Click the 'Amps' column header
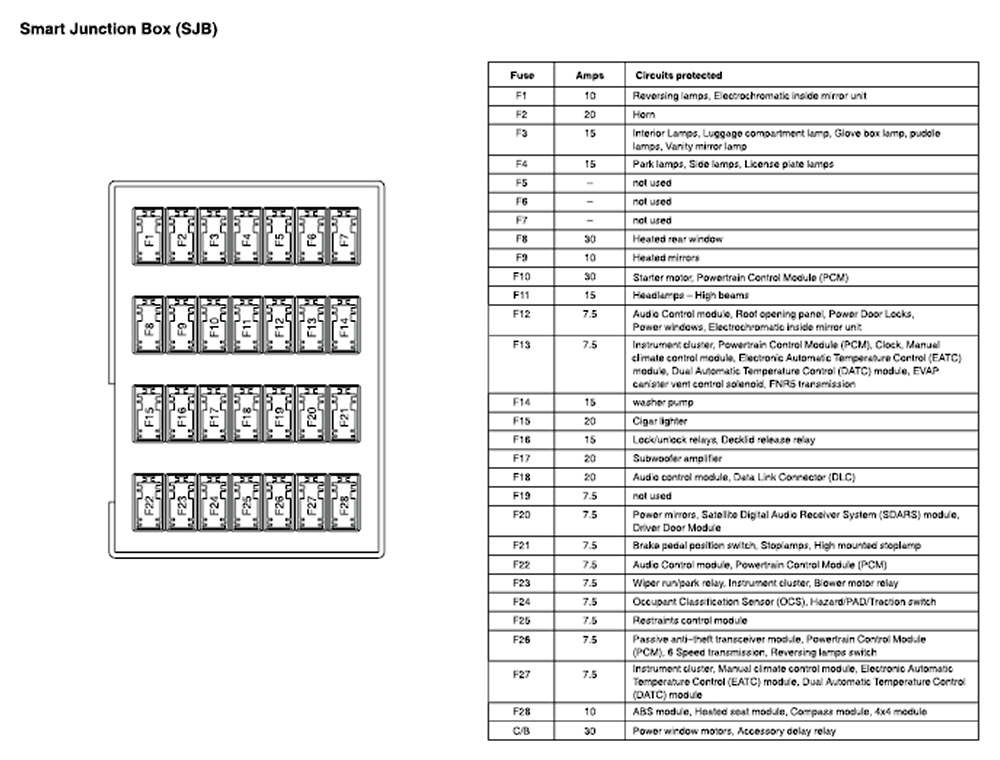1000x760 pixels. (589, 75)
